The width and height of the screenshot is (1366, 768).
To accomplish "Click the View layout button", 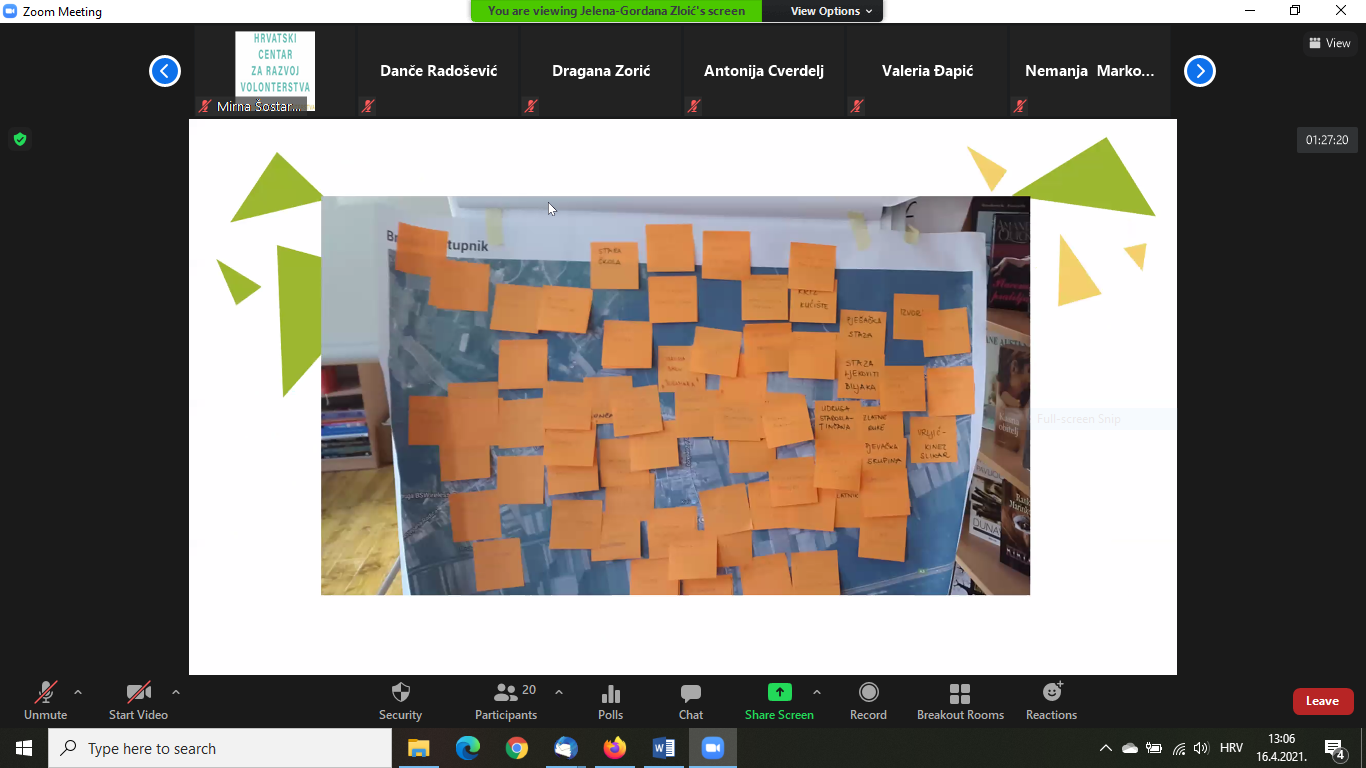I will [x=1329, y=43].
